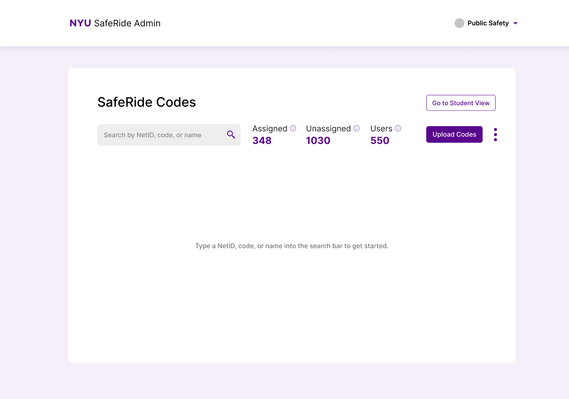Viewport: 569px width, 399px height.
Task: Click the Upload Codes button
Action: pyautogui.click(x=454, y=135)
